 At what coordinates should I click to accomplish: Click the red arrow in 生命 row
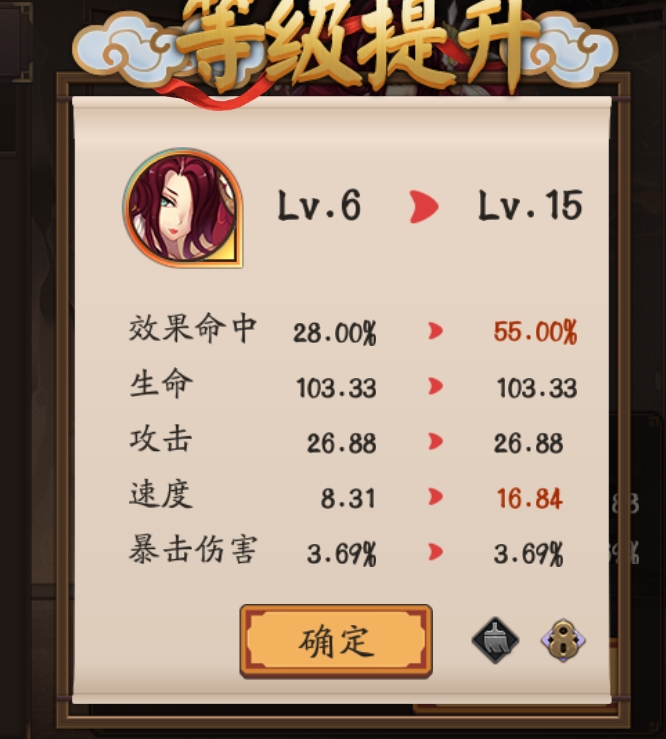pos(435,386)
